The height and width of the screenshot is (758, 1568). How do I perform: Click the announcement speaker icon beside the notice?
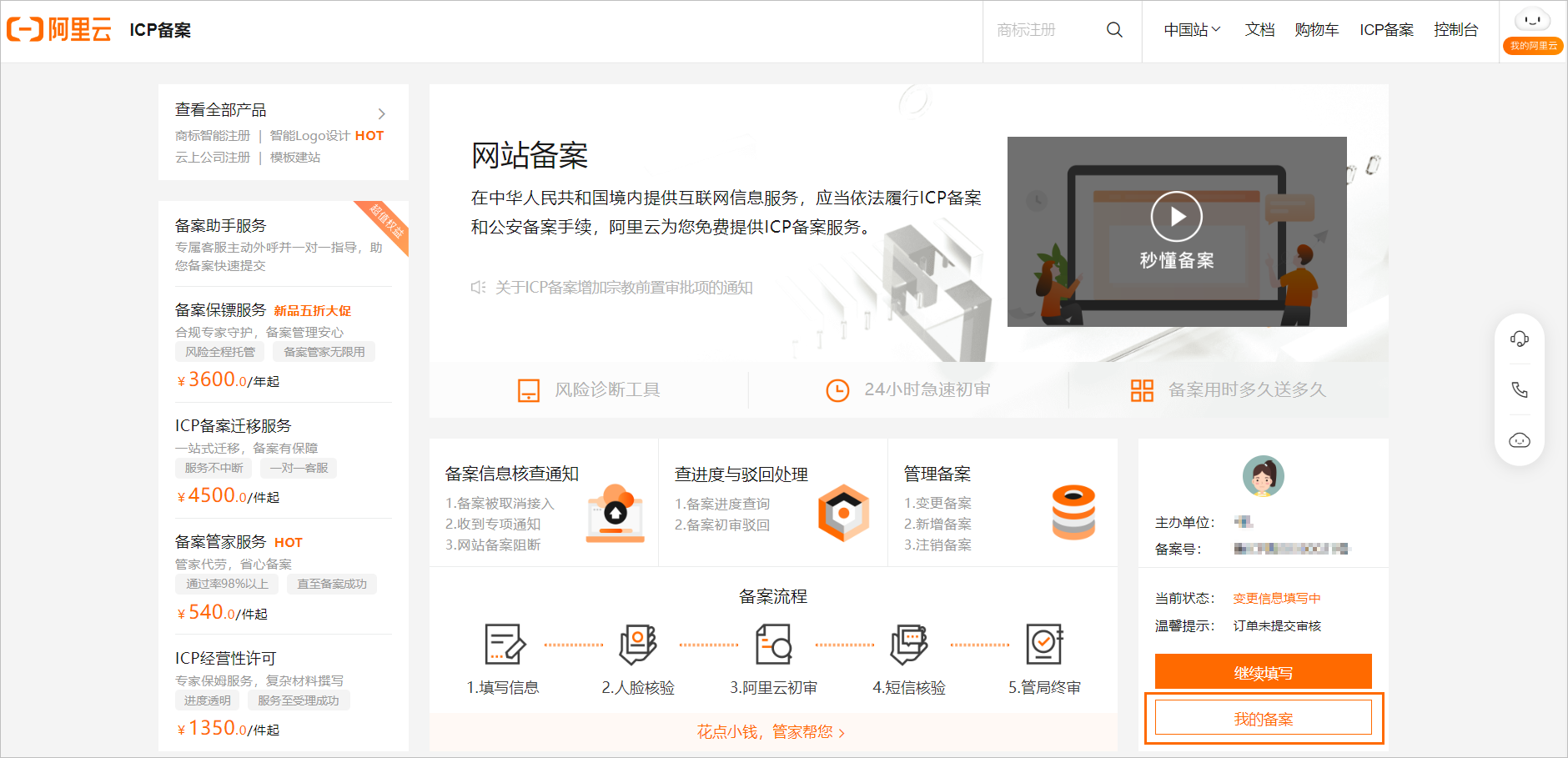click(x=477, y=287)
